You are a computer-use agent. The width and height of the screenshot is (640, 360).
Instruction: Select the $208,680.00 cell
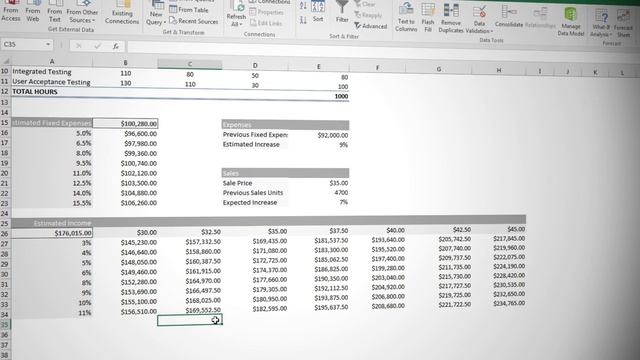click(378, 306)
